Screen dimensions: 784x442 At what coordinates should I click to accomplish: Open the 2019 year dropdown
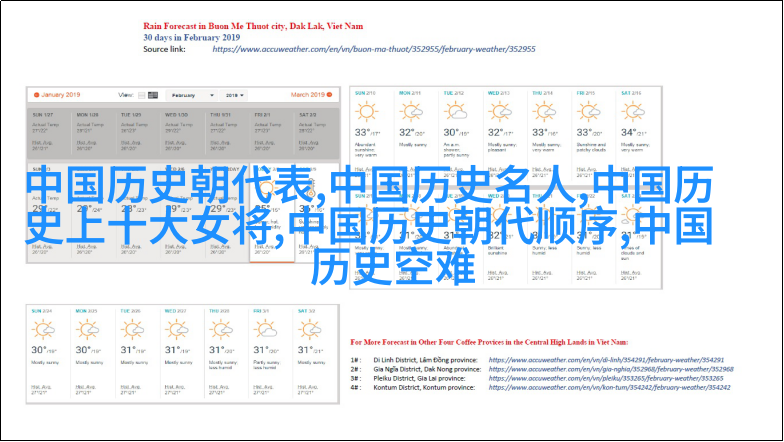(234, 95)
